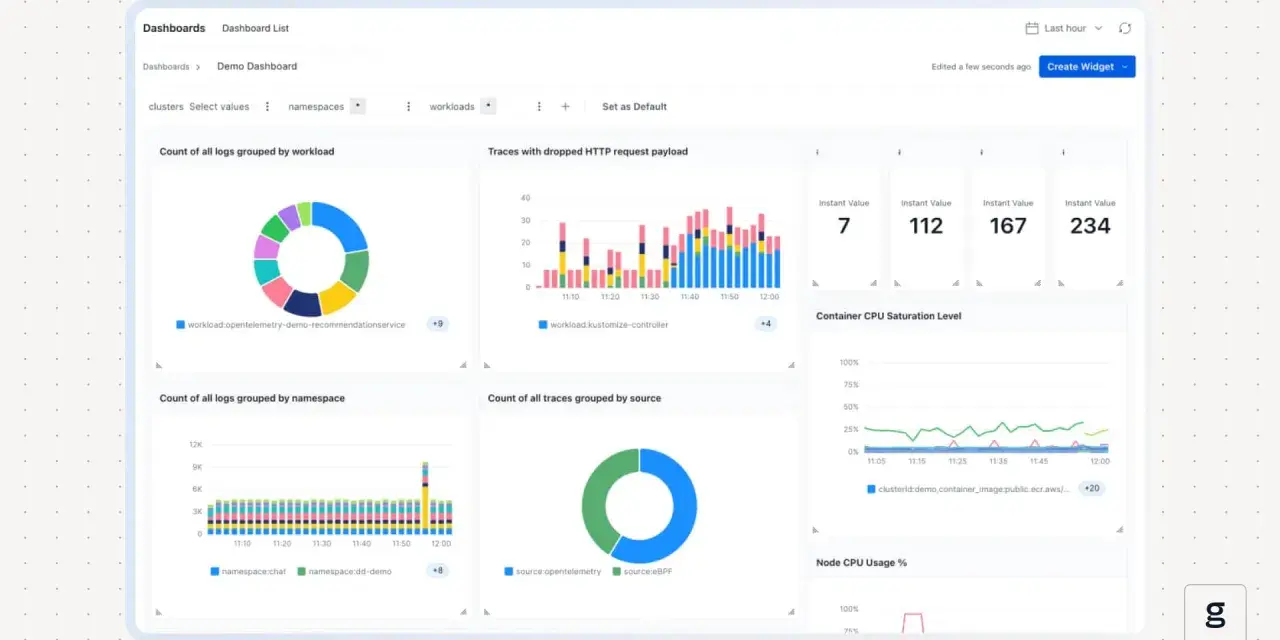This screenshot has height=640, width=1280.
Task: Click 'Node CPU Usage %' title
Action: coord(861,562)
